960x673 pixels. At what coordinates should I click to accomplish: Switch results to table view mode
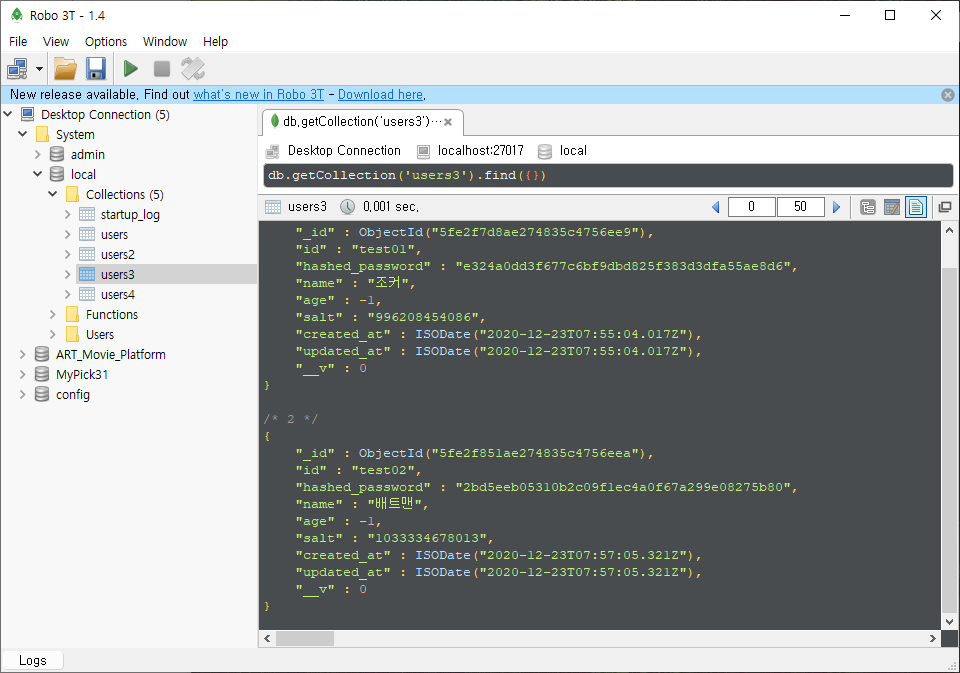(x=892, y=207)
